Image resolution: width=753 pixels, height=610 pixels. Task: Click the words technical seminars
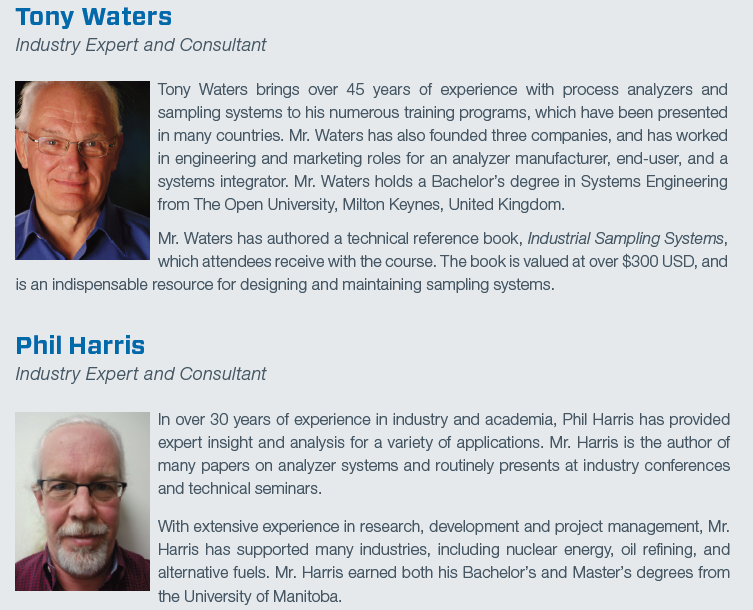coord(254,488)
